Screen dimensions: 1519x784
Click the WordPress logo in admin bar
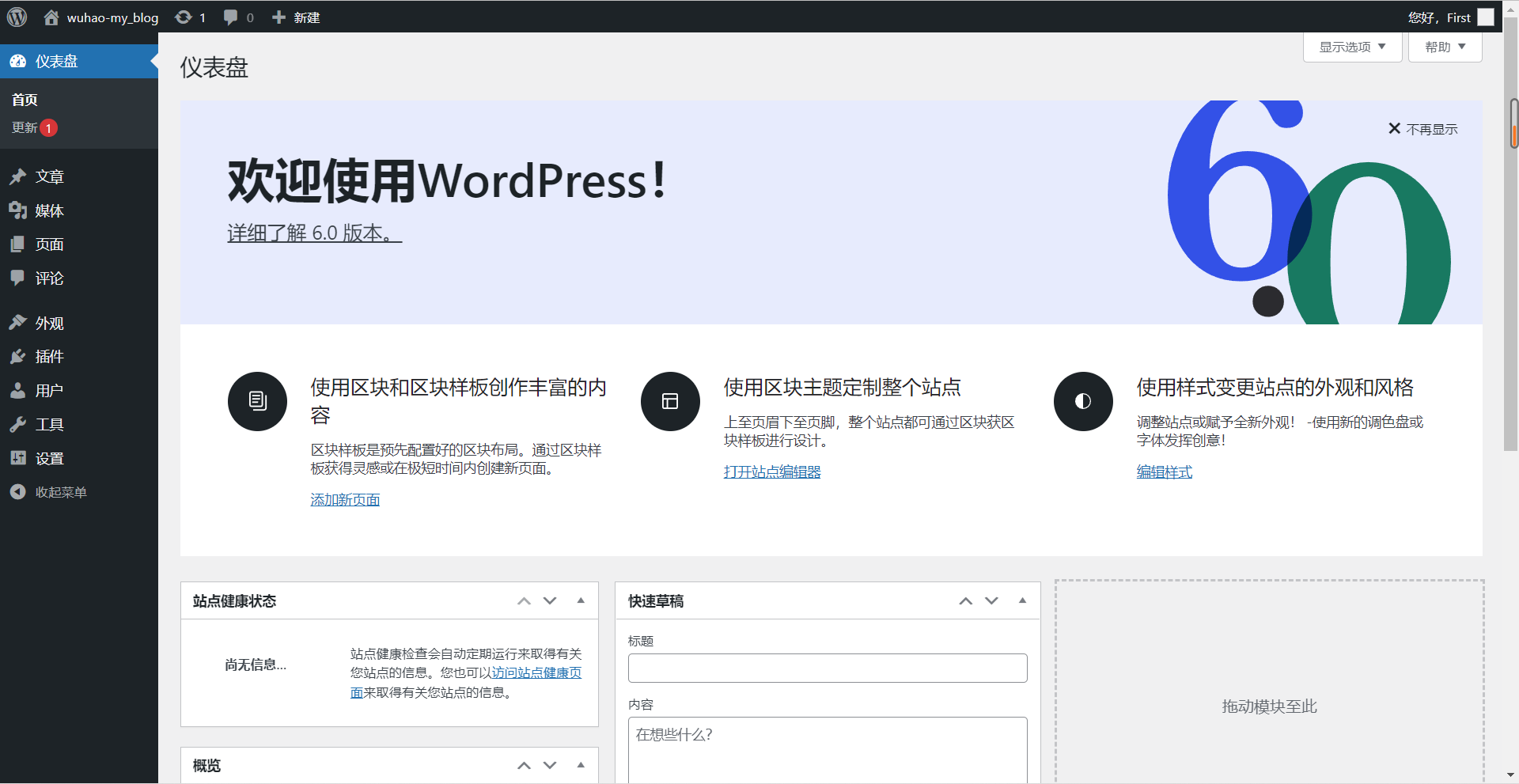(17, 17)
